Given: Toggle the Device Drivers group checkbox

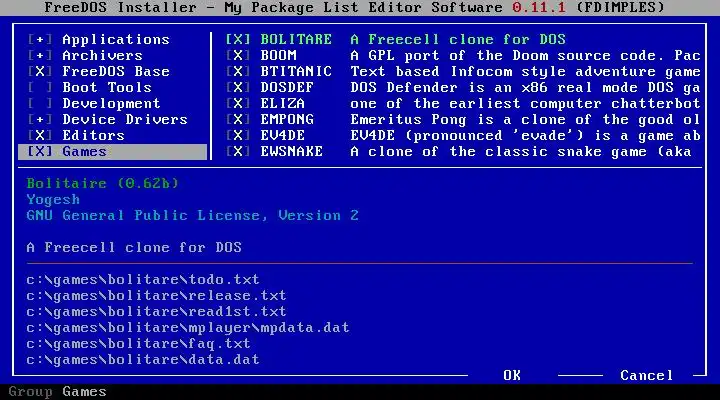Looking at the screenshot, I should click(40, 119).
